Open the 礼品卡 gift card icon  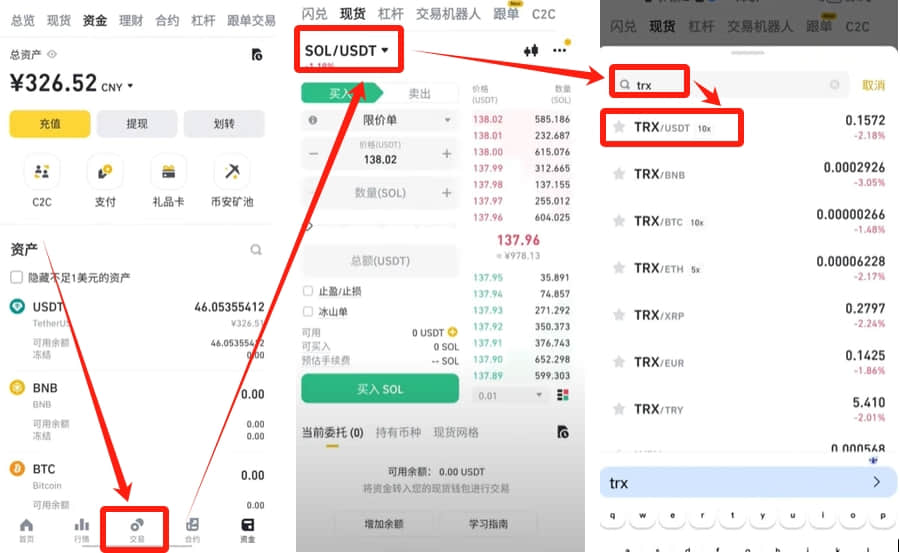(x=168, y=172)
